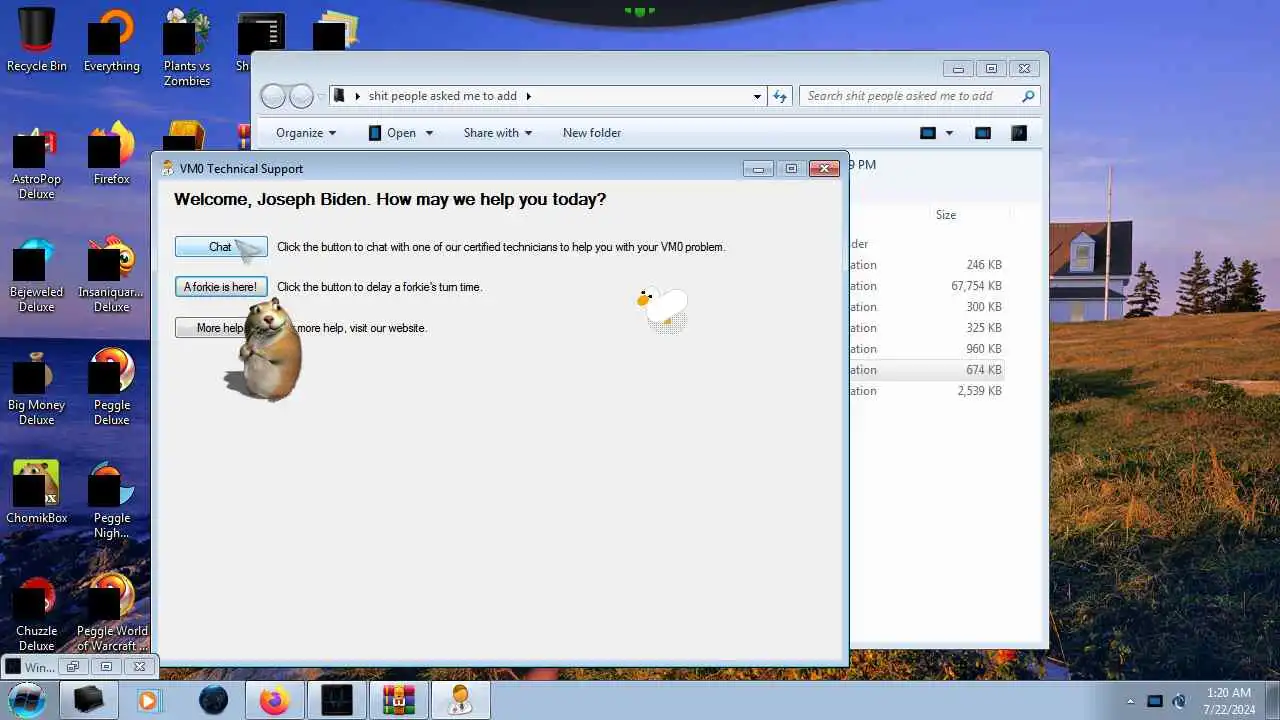
Task: Open the Recycle Bin desktop icon
Action: (37, 40)
